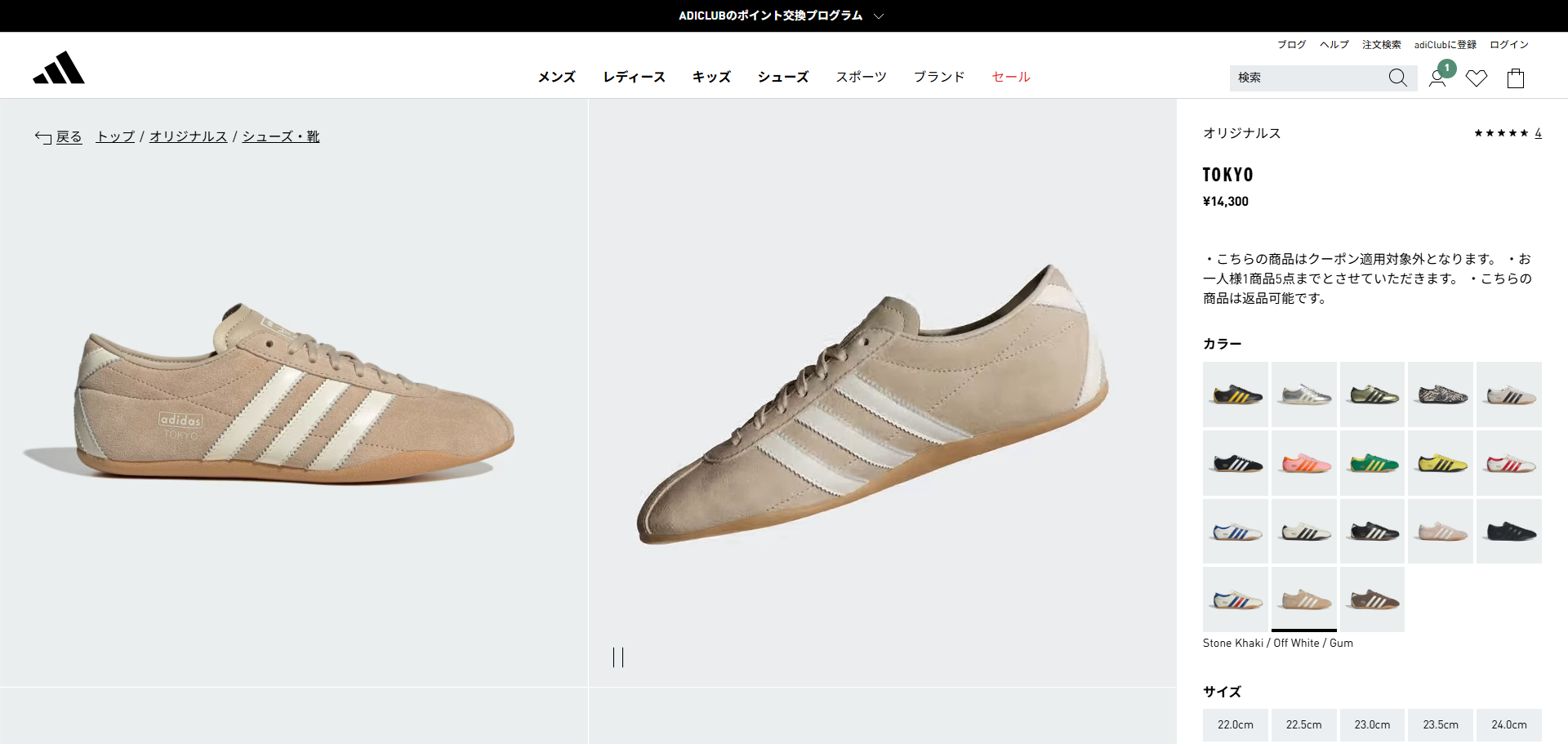Click the search magnifier icon
The height and width of the screenshot is (744, 1568).
(x=1397, y=78)
